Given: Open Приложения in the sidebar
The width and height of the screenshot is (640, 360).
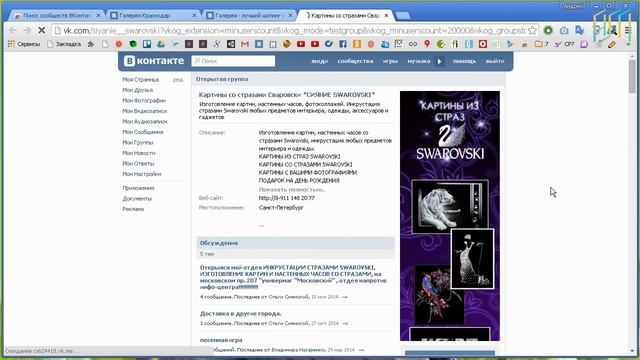Looking at the screenshot, I should (138, 188).
